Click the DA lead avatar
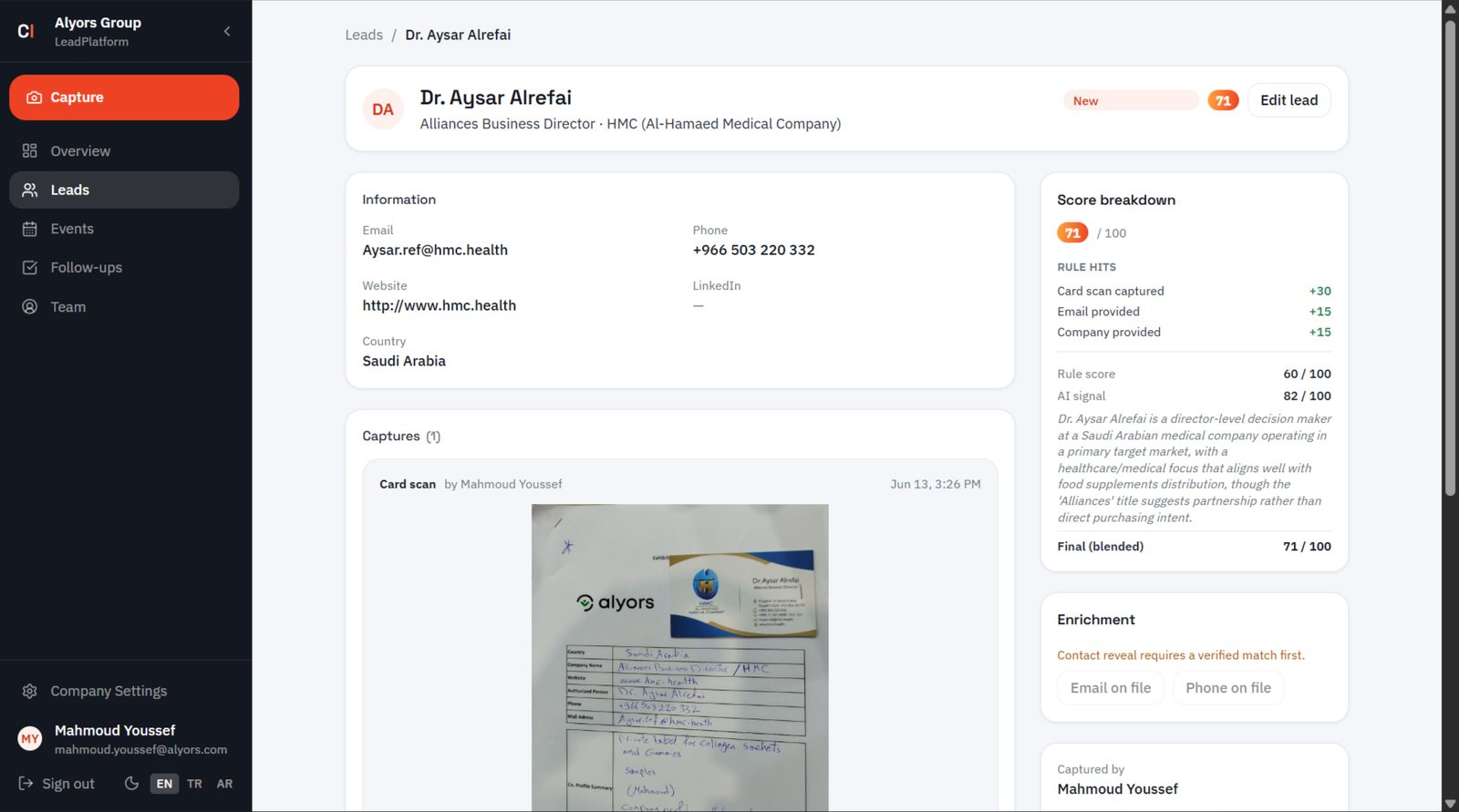This screenshot has height=812, width=1459. (x=383, y=109)
